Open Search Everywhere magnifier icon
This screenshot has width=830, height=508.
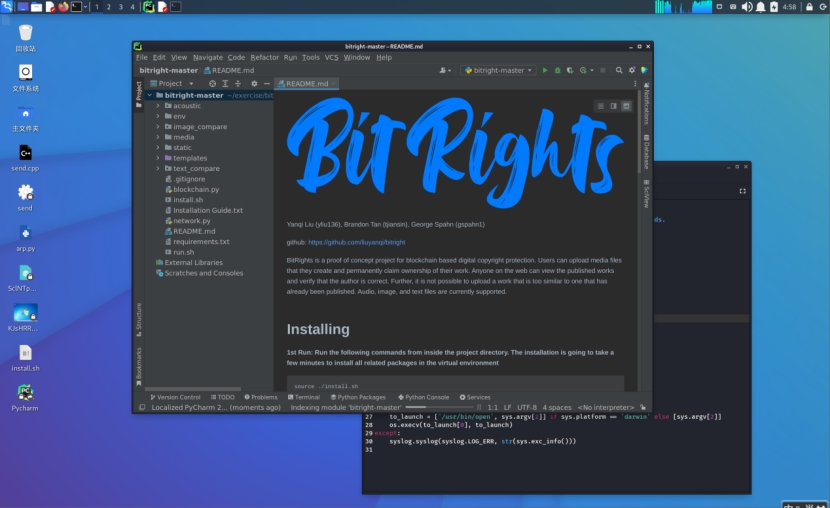pos(619,71)
